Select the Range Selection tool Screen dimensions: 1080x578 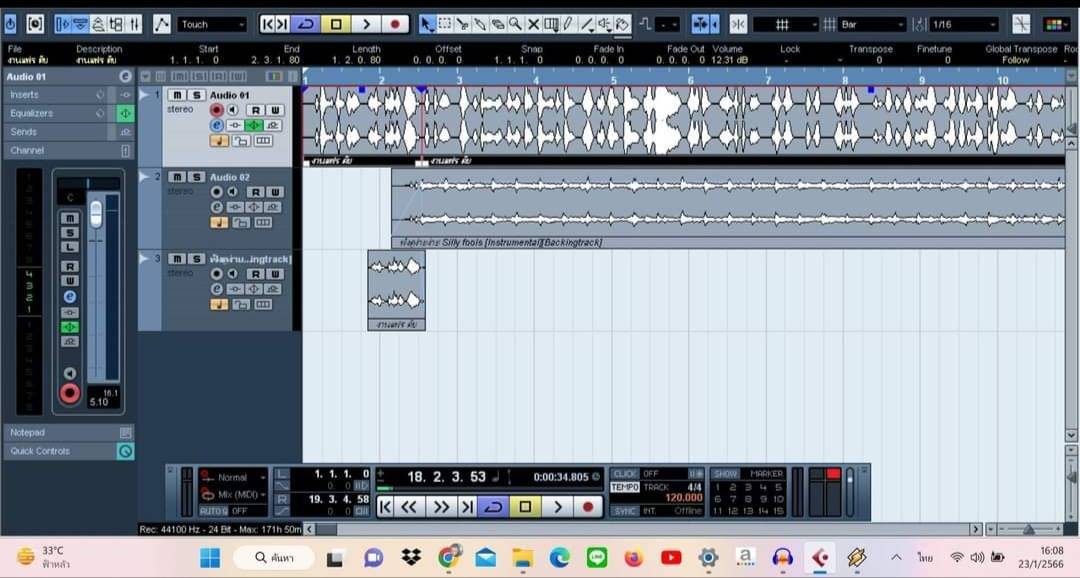pyautogui.click(x=445, y=24)
